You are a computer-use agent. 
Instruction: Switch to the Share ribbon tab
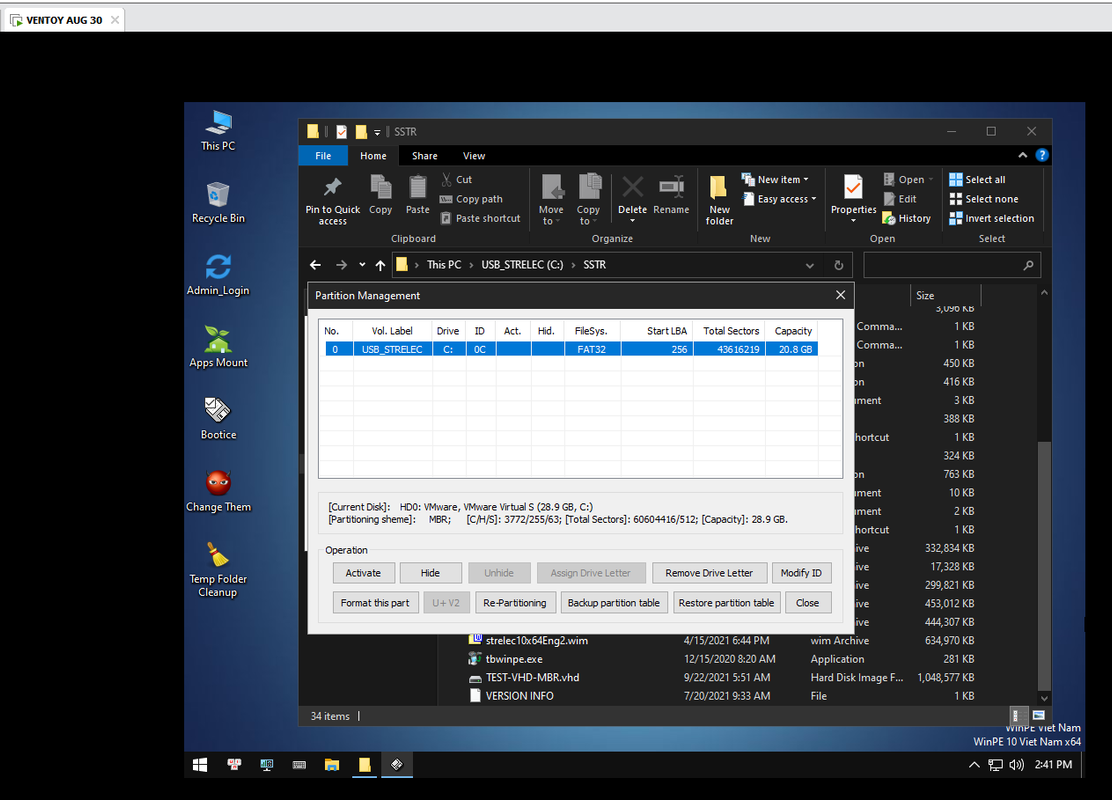point(424,155)
